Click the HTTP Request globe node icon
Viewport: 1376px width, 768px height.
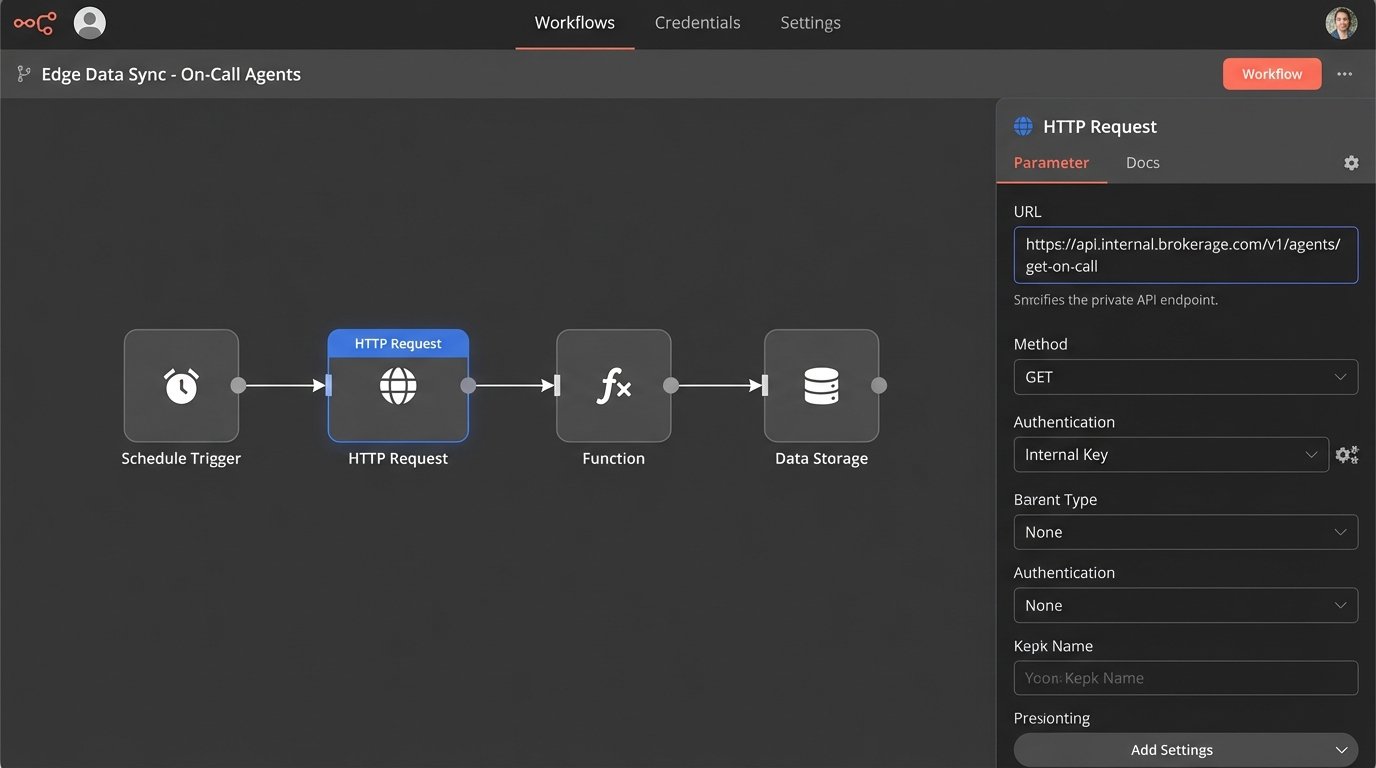click(x=398, y=385)
